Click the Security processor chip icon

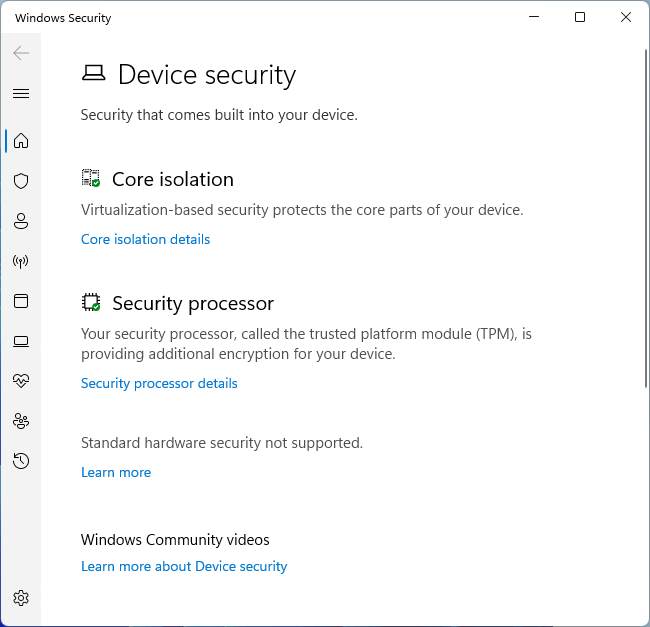click(91, 303)
